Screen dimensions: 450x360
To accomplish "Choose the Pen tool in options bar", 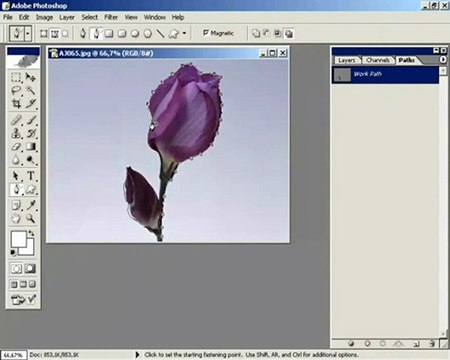I will [x=83, y=33].
